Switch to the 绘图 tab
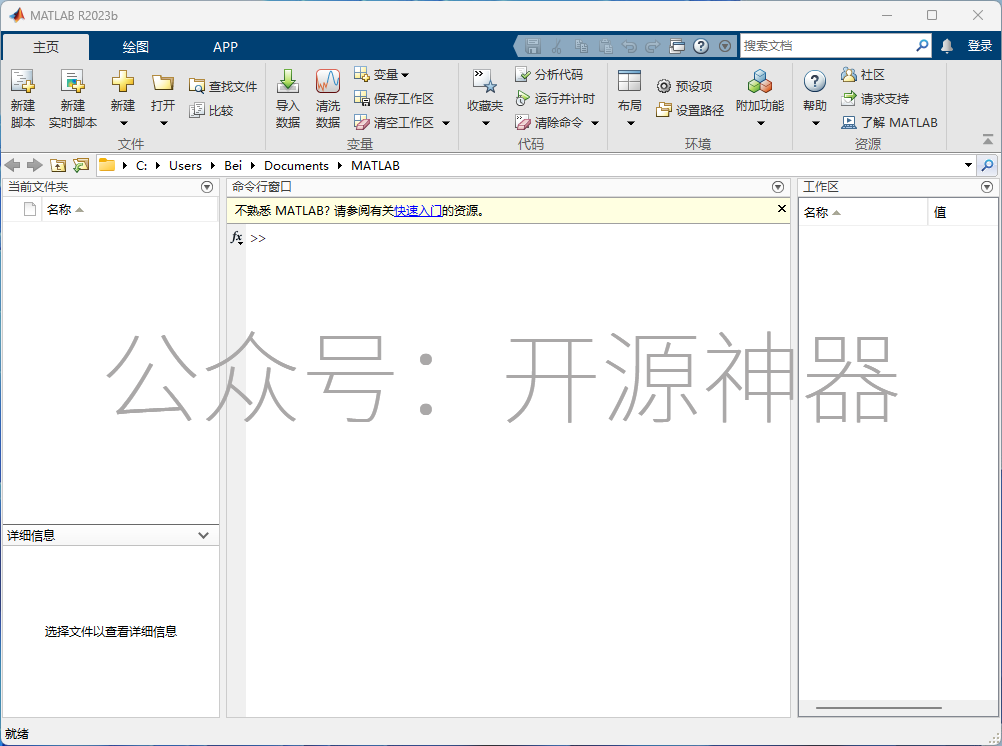 [x=135, y=47]
